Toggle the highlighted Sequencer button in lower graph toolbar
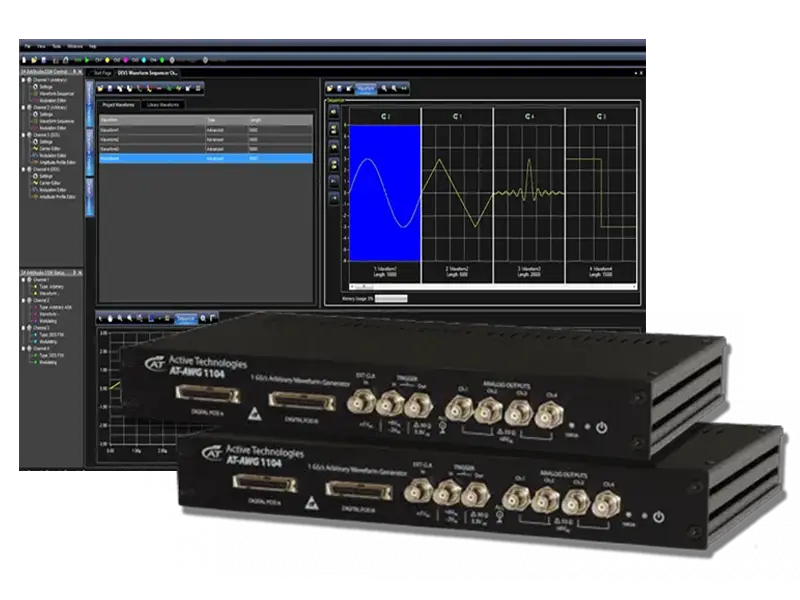This screenshot has width=800, height=600. pos(184,318)
